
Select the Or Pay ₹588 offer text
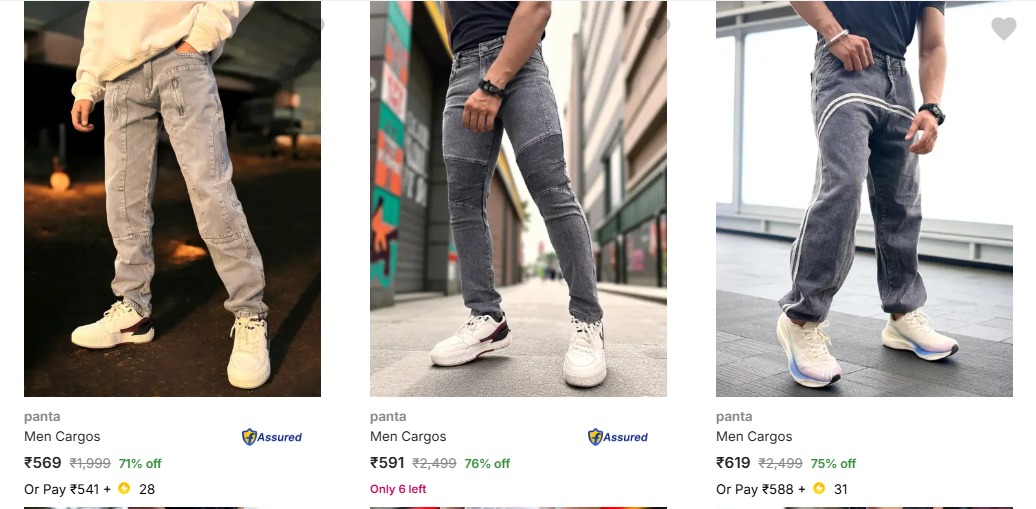[x=760, y=489]
